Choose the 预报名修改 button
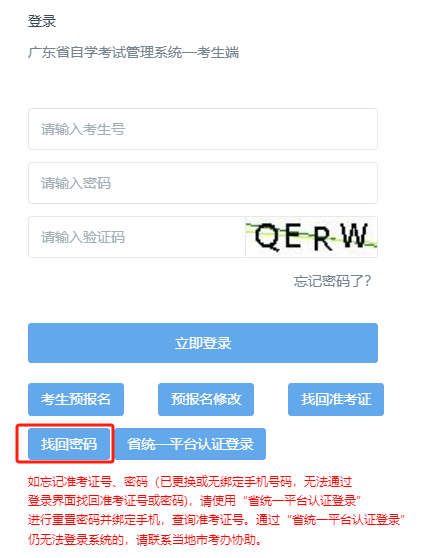430x558 pixels. coord(206,399)
